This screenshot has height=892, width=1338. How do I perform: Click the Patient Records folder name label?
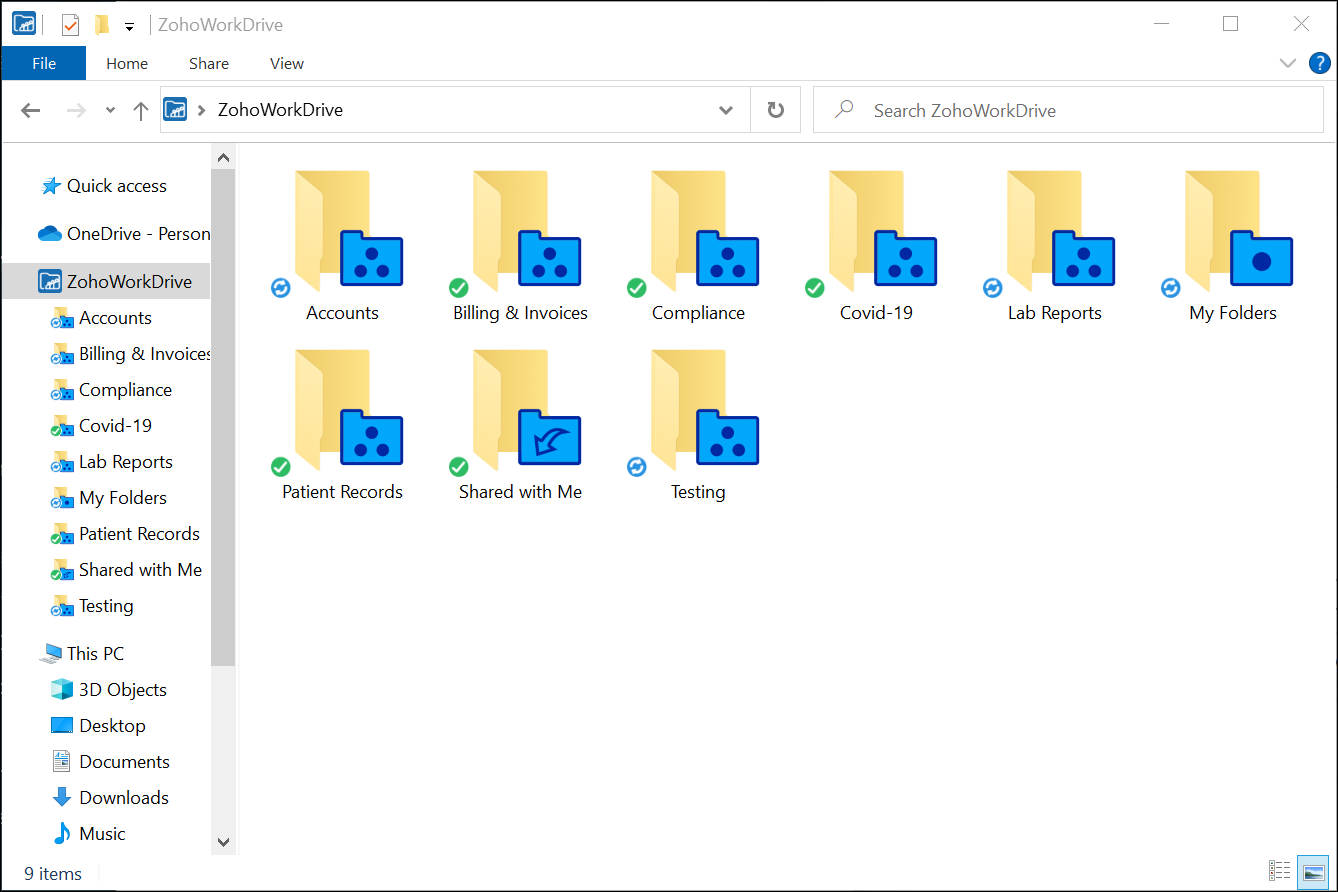[x=343, y=492]
